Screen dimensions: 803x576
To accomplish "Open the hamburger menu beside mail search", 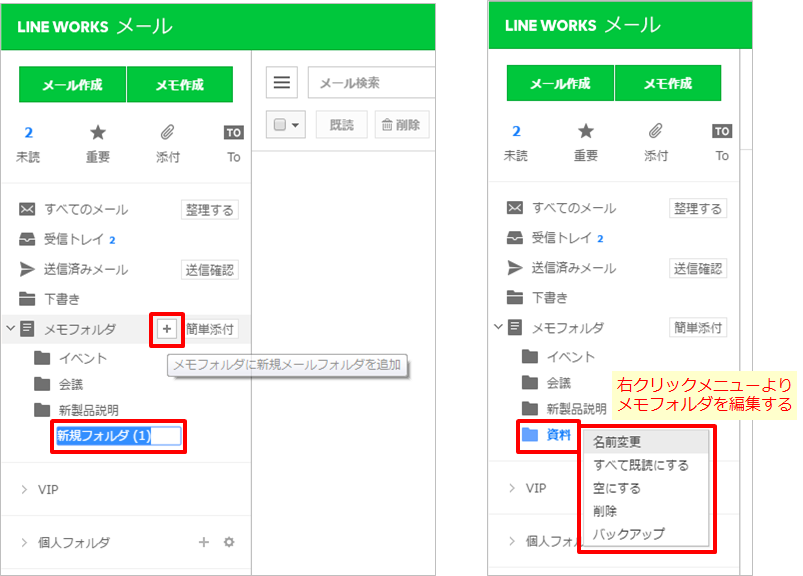I will (283, 83).
